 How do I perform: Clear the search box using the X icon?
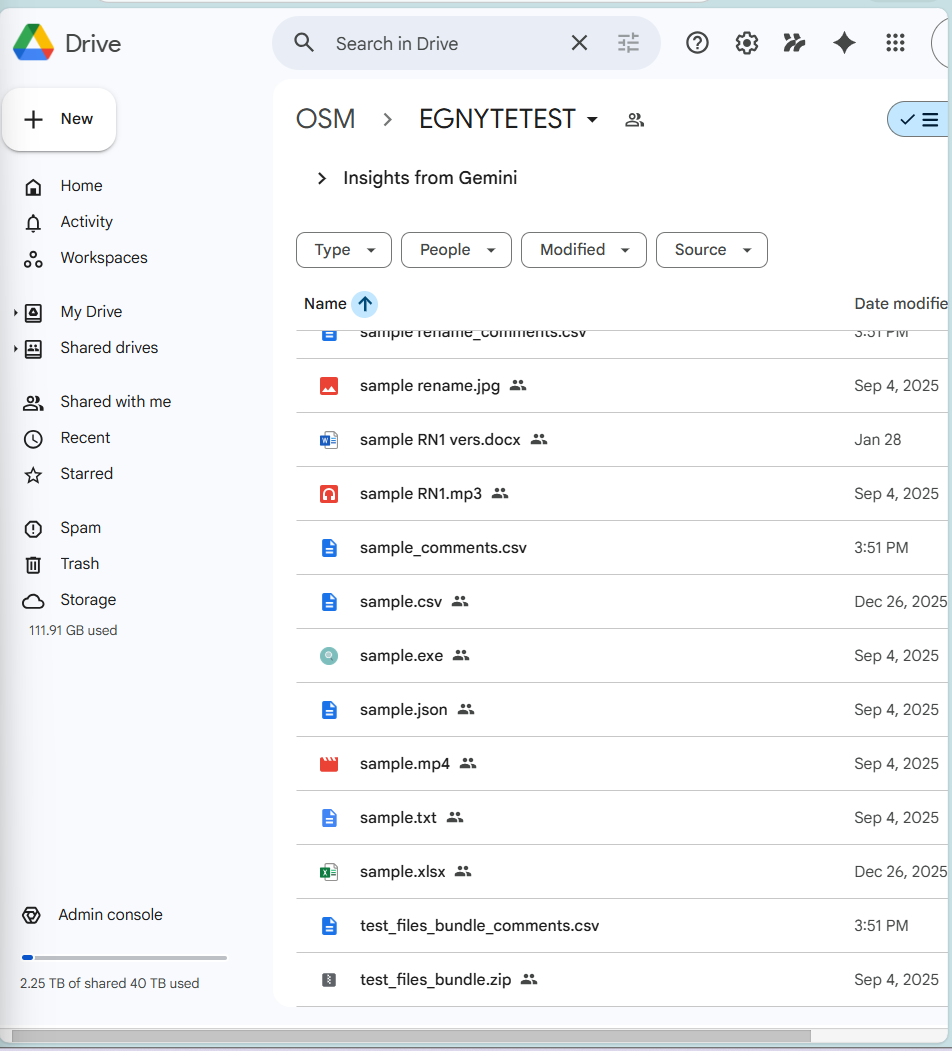pos(579,43)
